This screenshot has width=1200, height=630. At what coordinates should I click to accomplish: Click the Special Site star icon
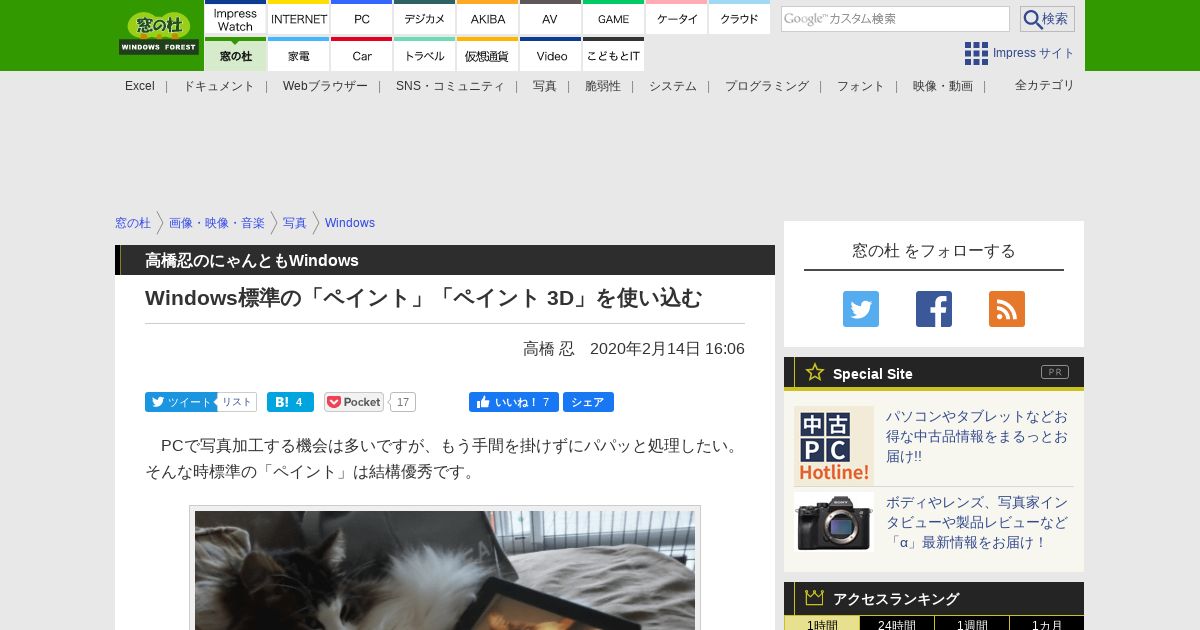click(x=815, y=372)
